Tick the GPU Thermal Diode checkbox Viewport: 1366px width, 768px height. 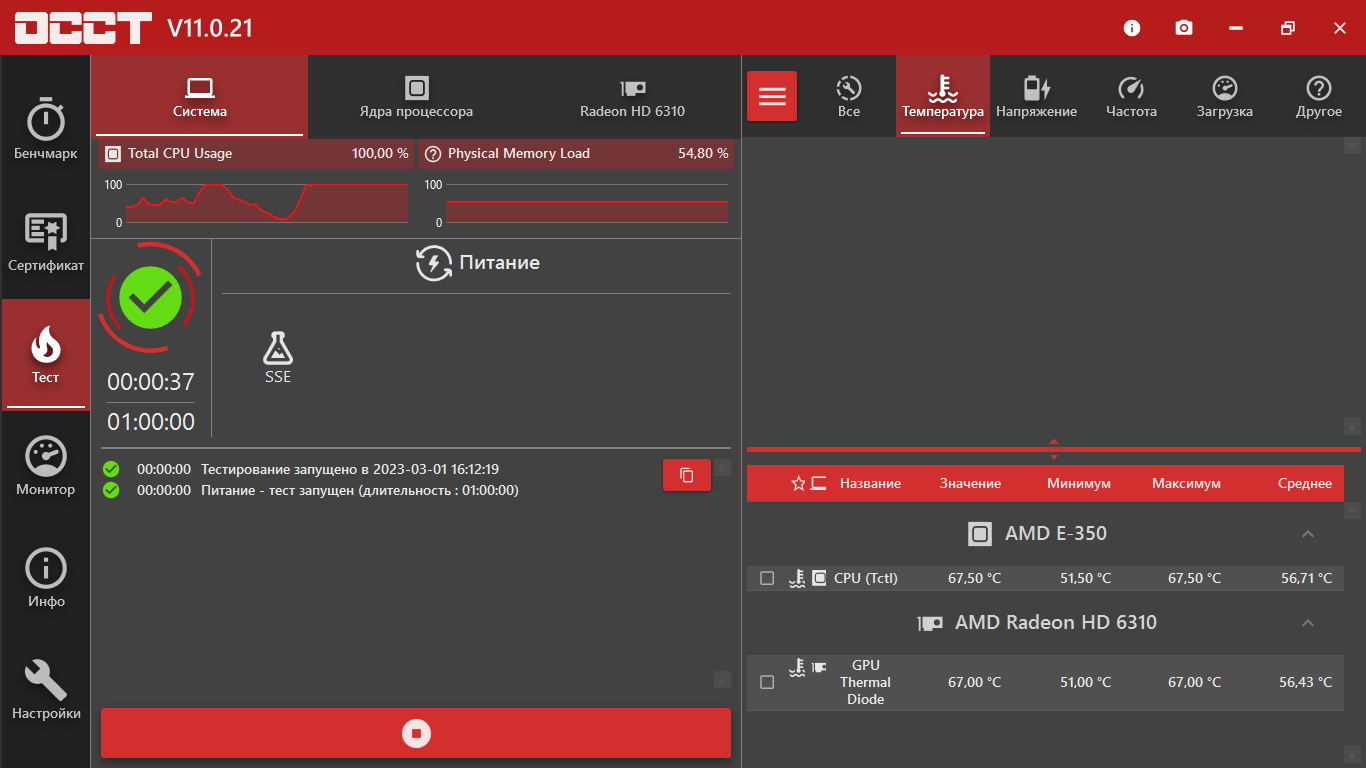(767, 682)
